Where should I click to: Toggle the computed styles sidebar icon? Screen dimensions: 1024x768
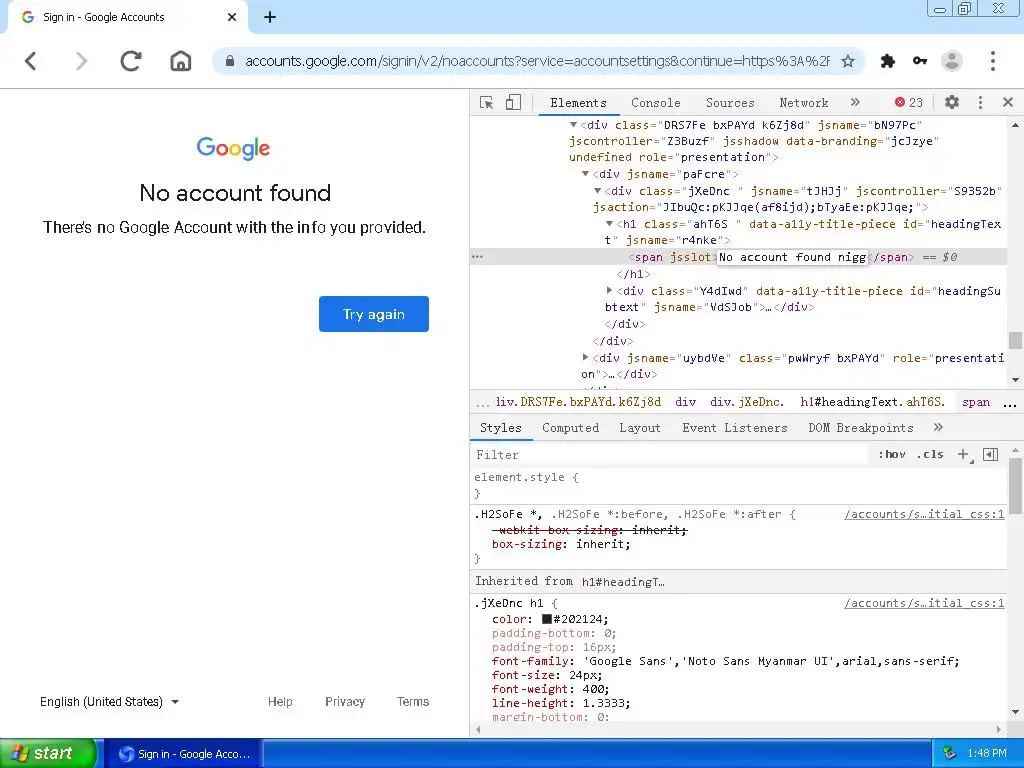(x=991, y=455)
